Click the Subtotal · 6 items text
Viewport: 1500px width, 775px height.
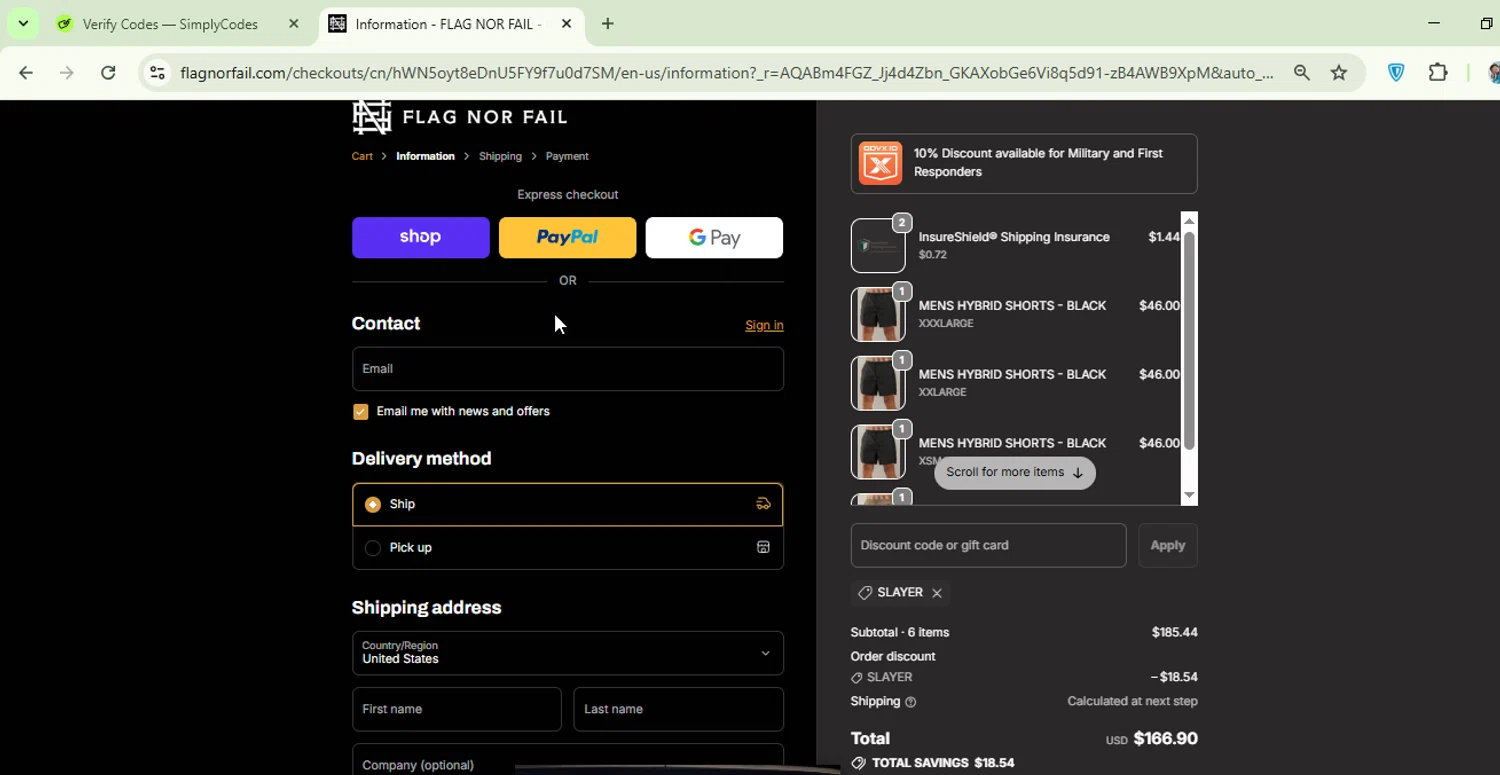point(900,633)
